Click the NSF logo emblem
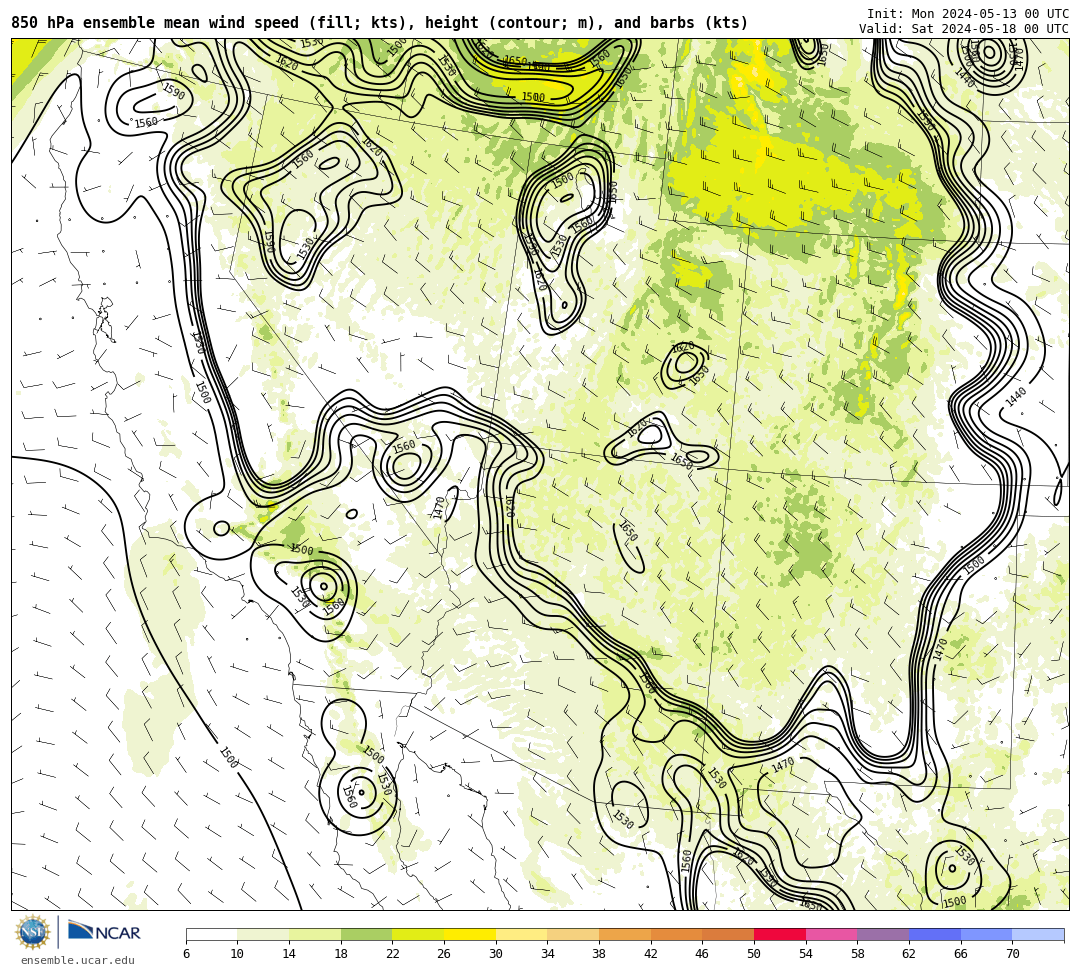The image size is (1080, 973). pyautogui.click(x=33, y=933)
